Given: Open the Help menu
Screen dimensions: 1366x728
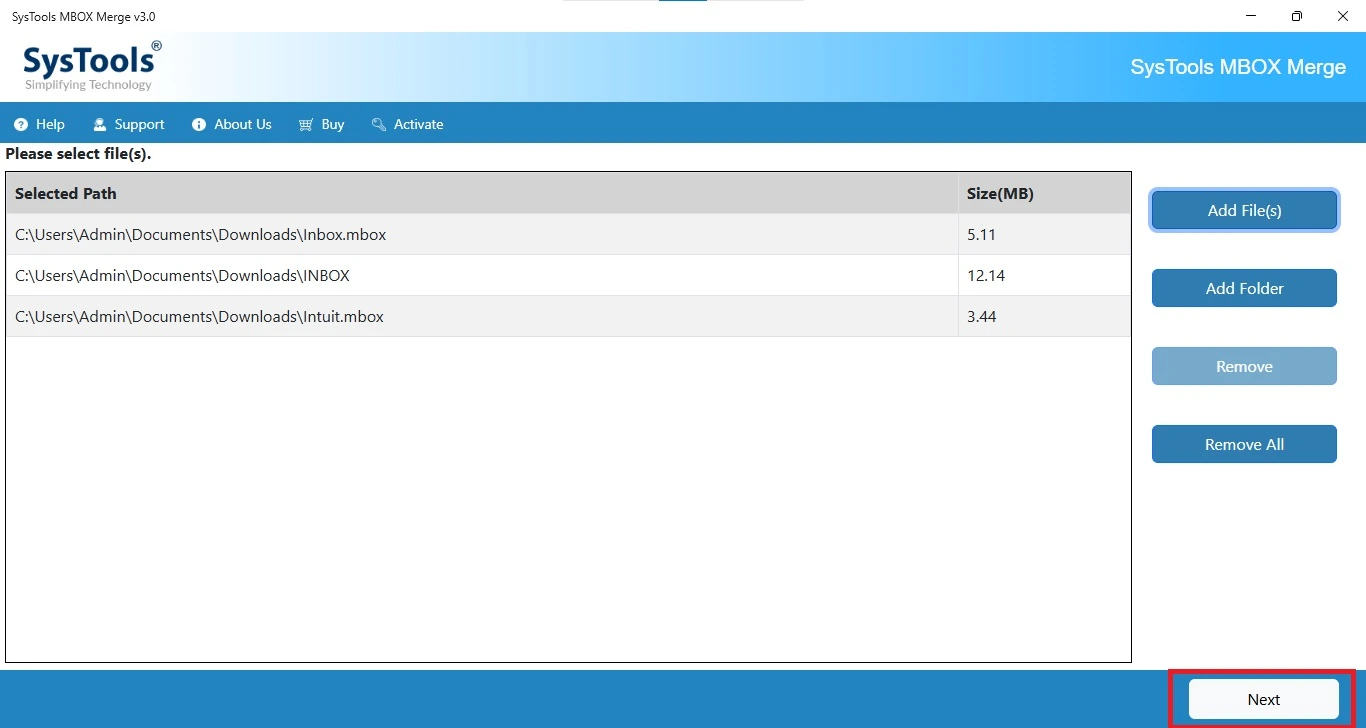Looking at the screenshot, I should (39, 125).
